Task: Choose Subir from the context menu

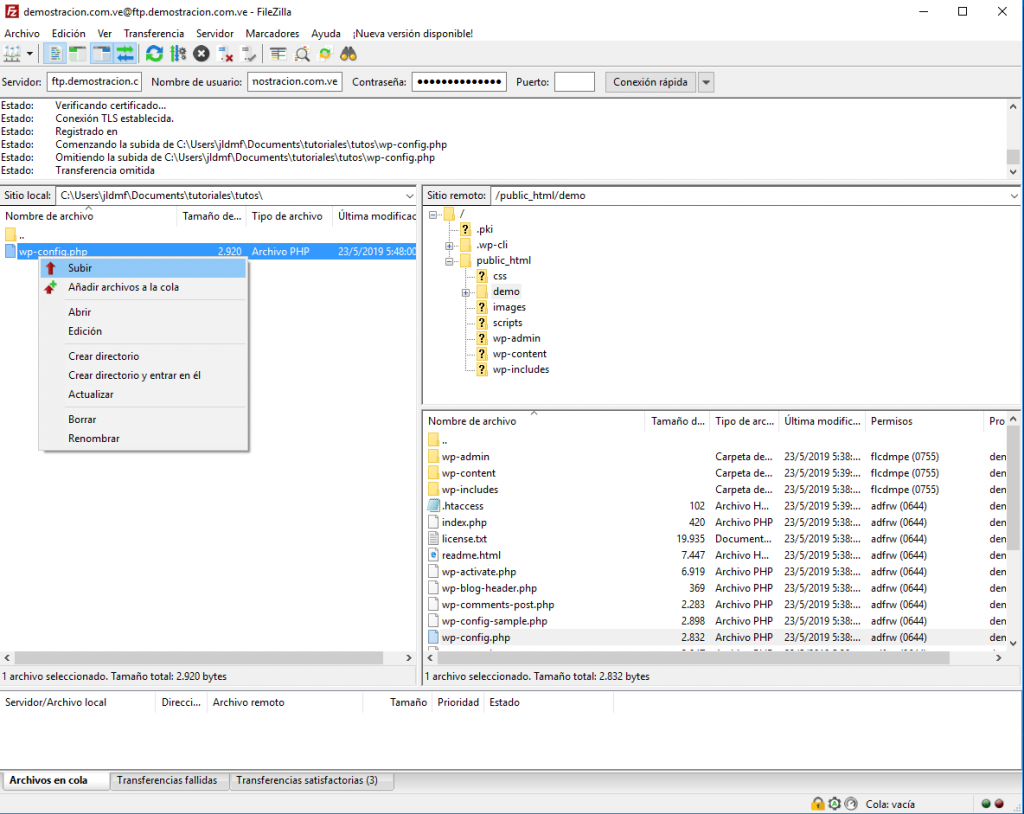Action: coord(80,268)
